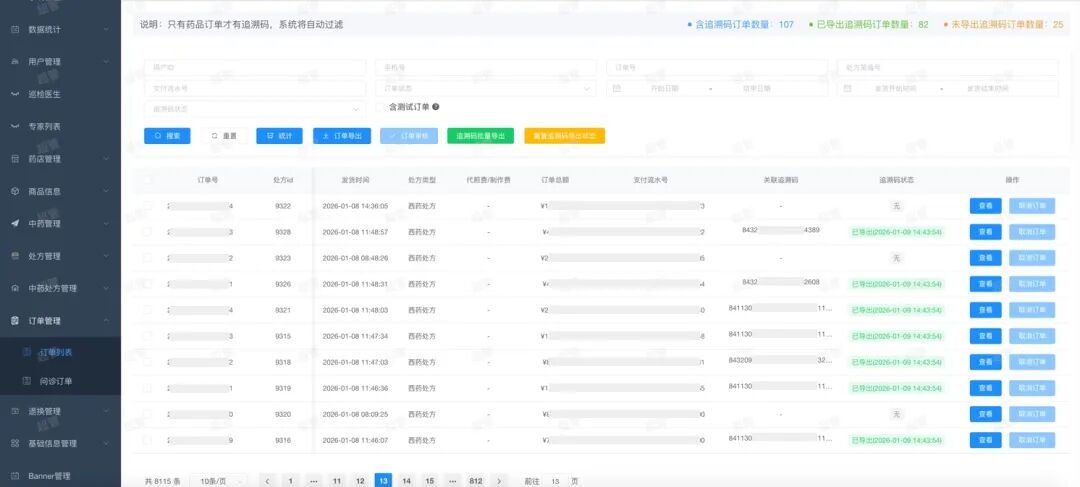Click 查看 for 处方id 9322
Viewport: 1080px width, 487px height.
click(x=986, y=206)
